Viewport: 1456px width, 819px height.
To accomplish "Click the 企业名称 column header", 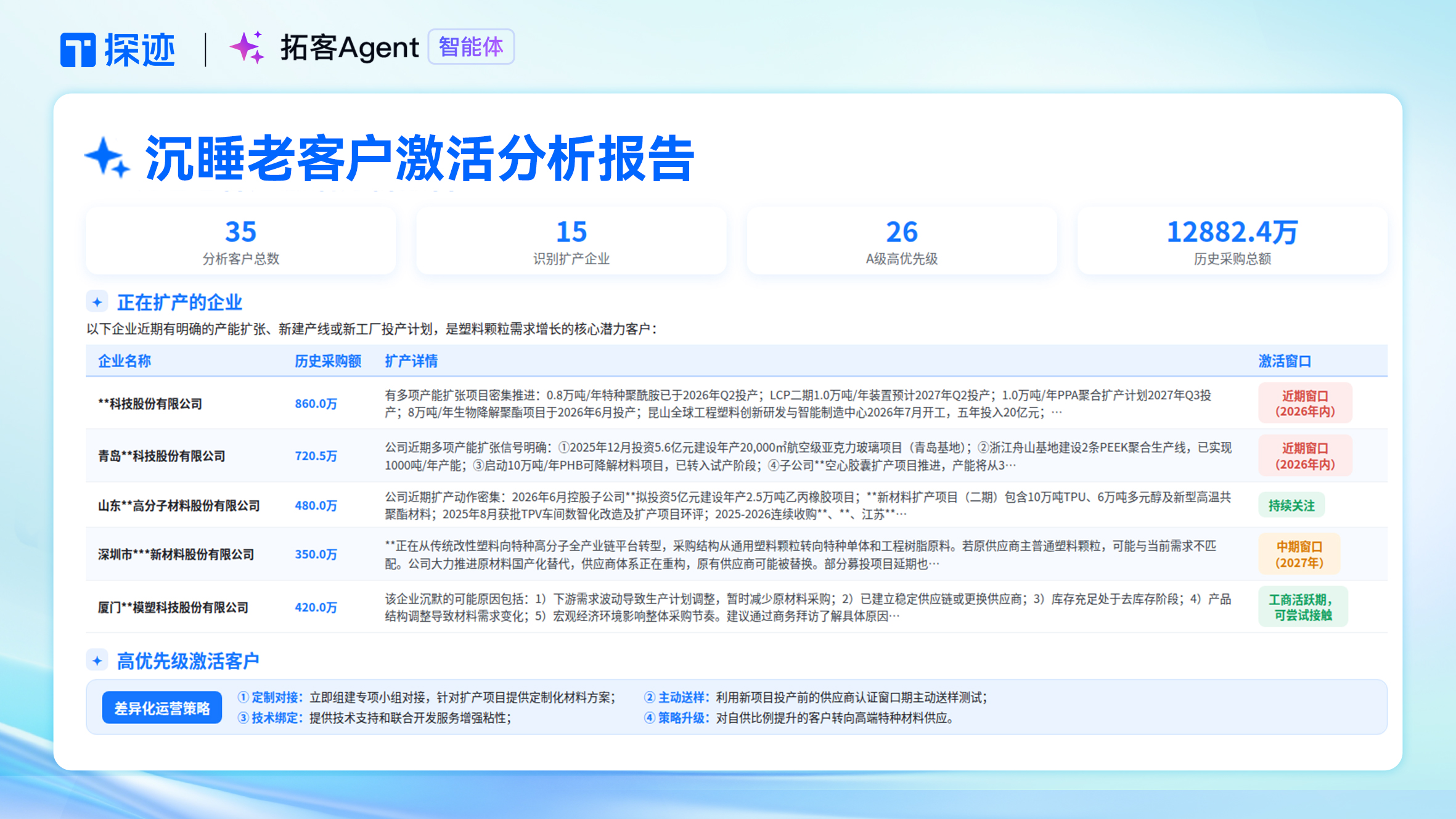I will coord(125,361).
